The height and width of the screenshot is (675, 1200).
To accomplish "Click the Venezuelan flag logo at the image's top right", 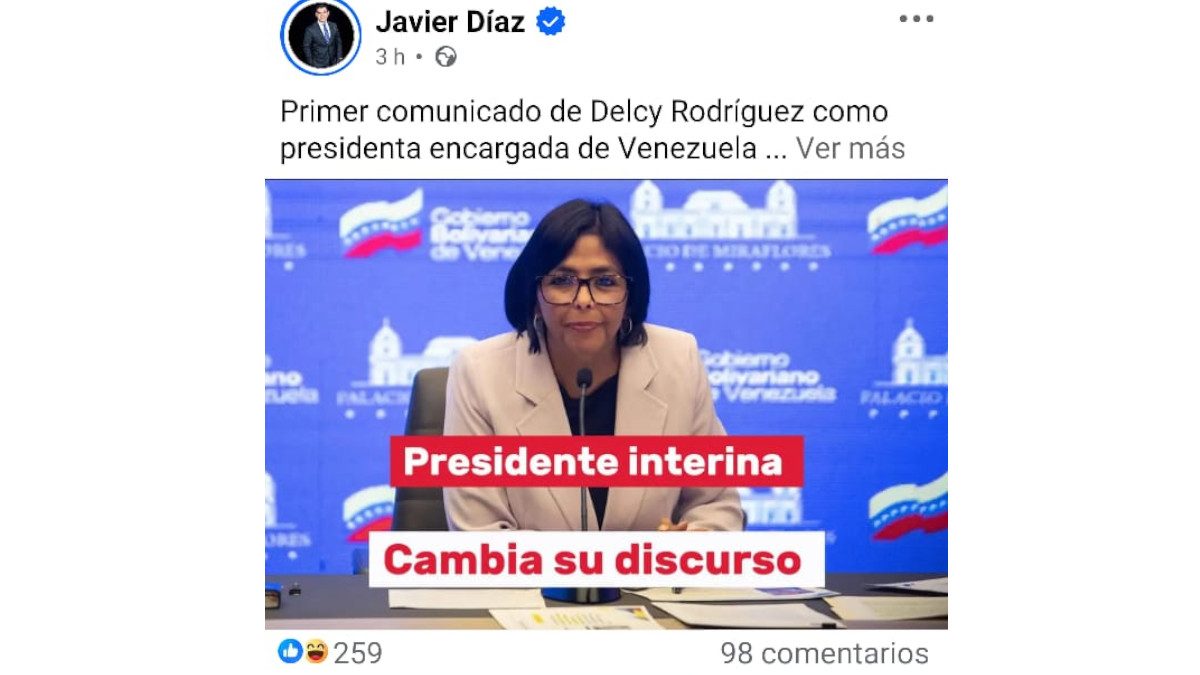I will 907,219.
